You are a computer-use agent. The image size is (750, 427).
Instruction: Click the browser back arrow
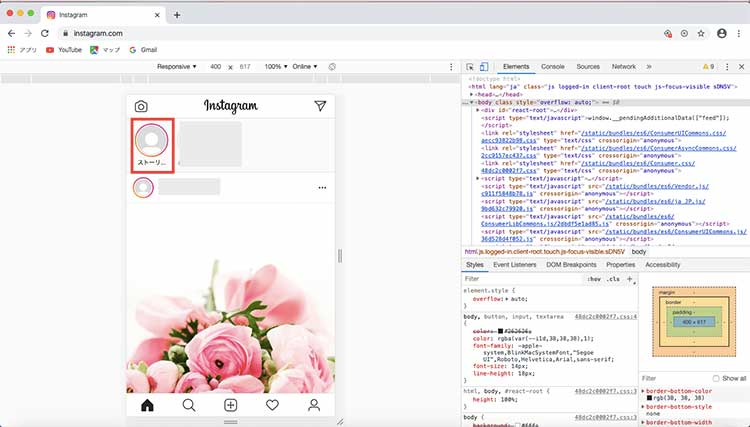point(11,33)
